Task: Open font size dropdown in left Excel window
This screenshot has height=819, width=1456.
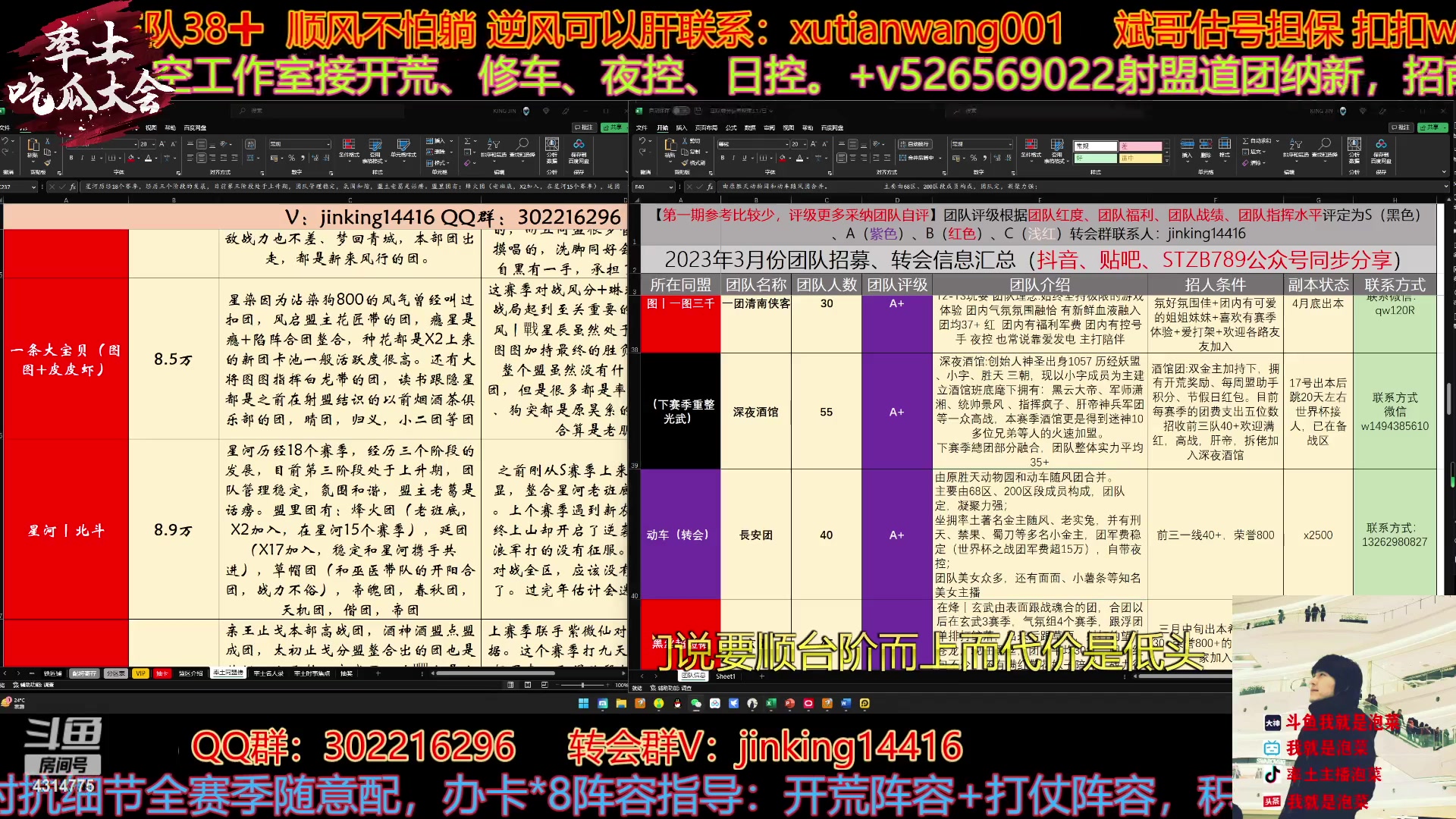Action: 153,143
